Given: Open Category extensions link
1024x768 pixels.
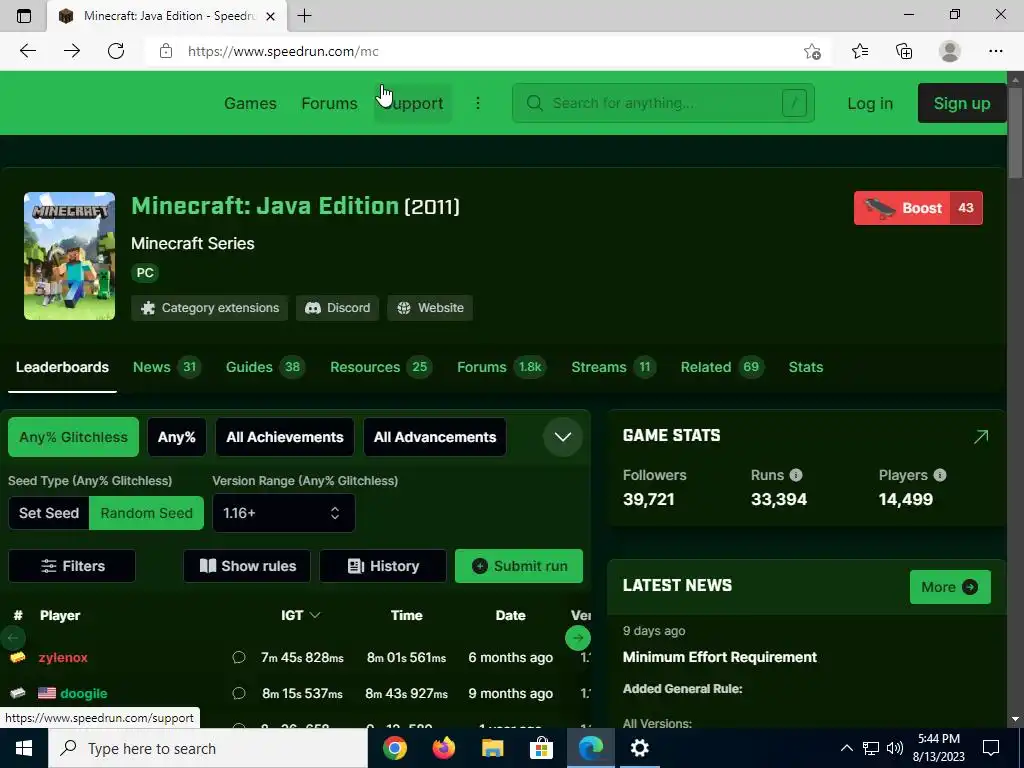Looking at the screenshot, I should (210, 308).
